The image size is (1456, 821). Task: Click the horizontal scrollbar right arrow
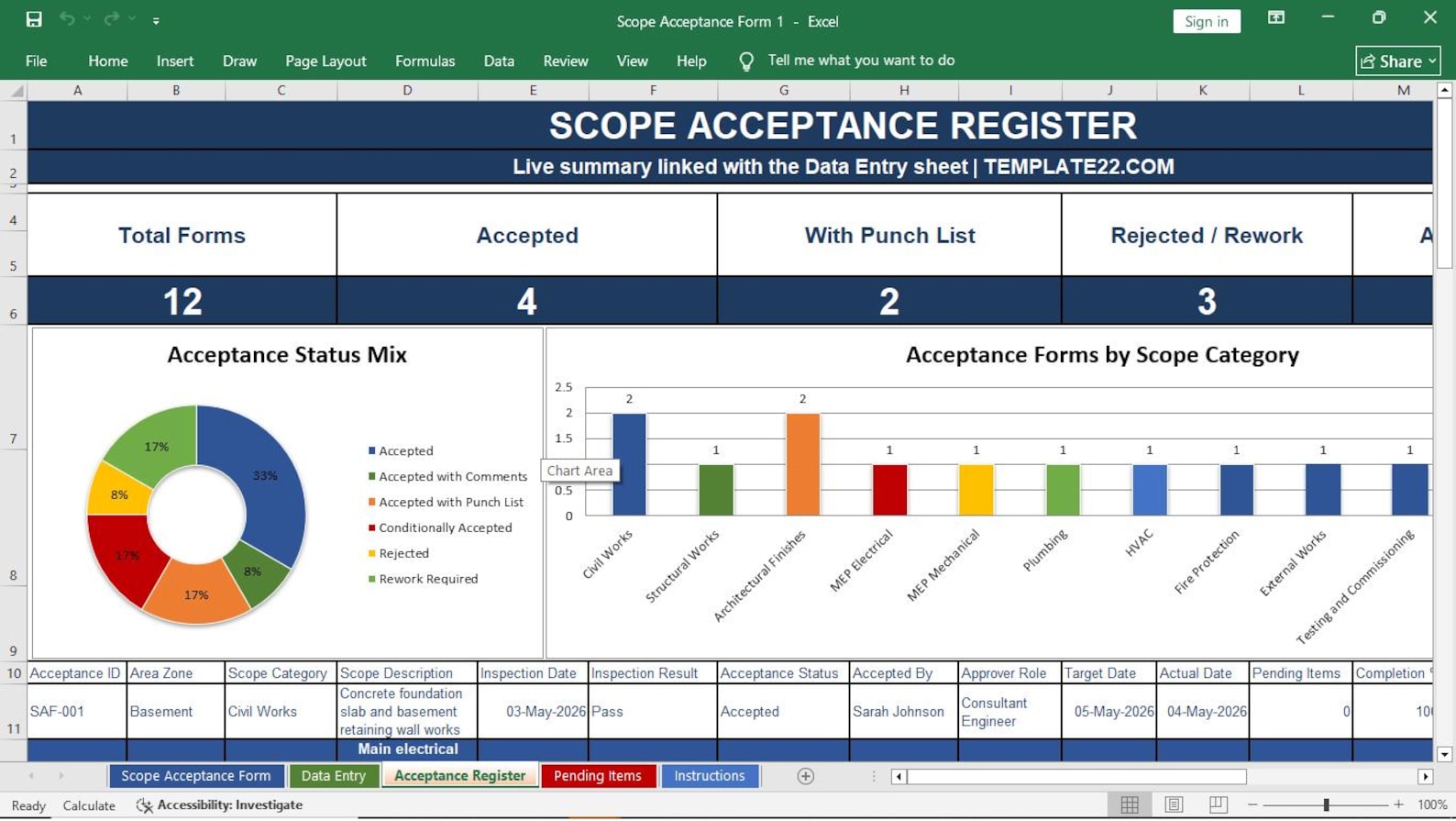(1425, 777)
